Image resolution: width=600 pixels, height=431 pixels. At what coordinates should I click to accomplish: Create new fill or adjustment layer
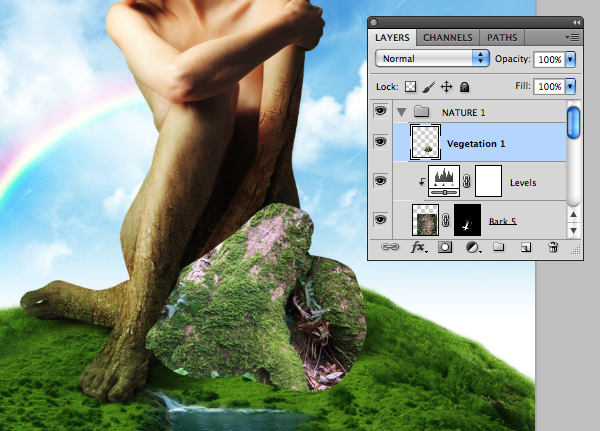tap(473, 248)
